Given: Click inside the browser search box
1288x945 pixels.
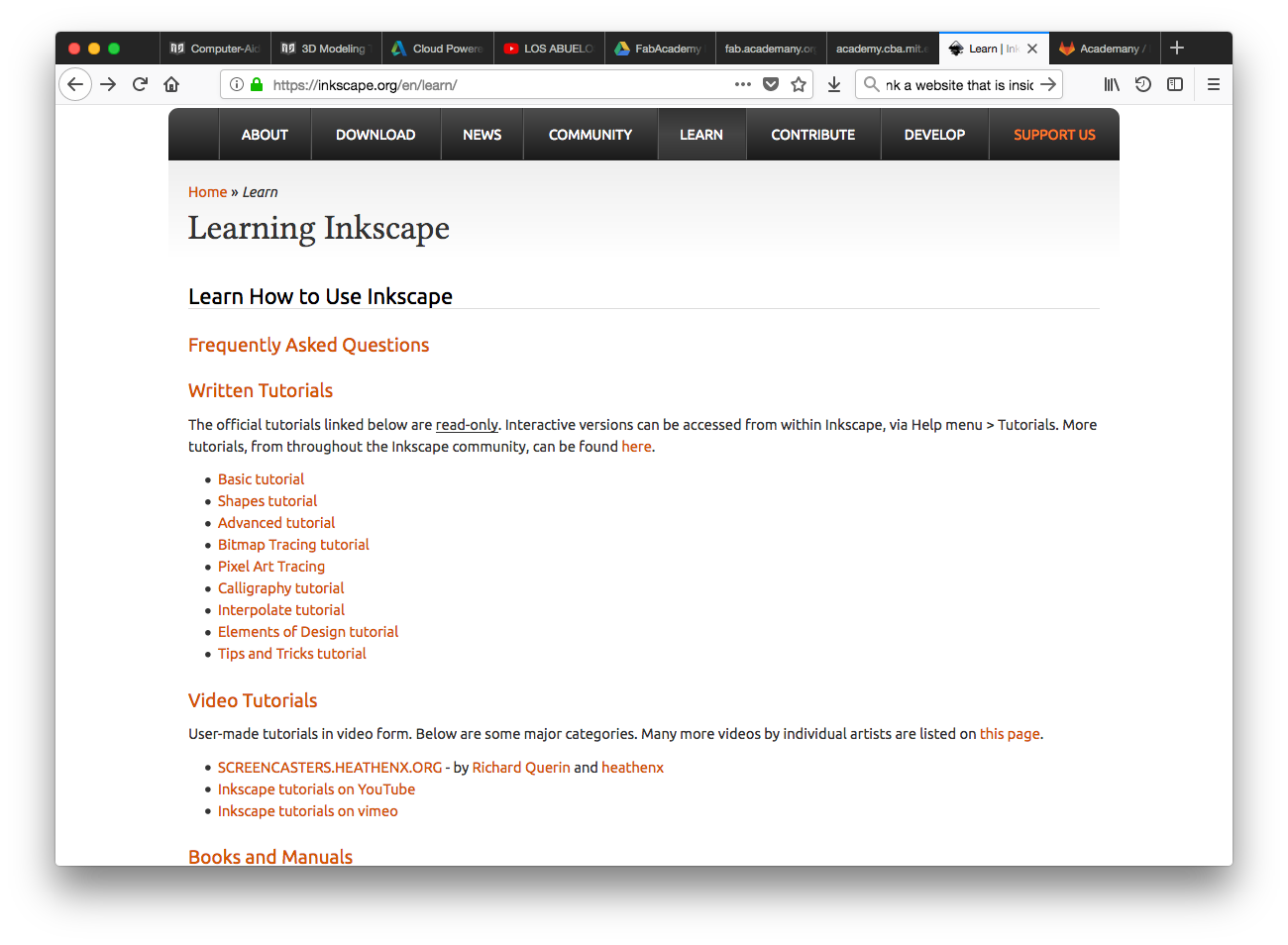Looking at the screenshot, I should [959, 85].
